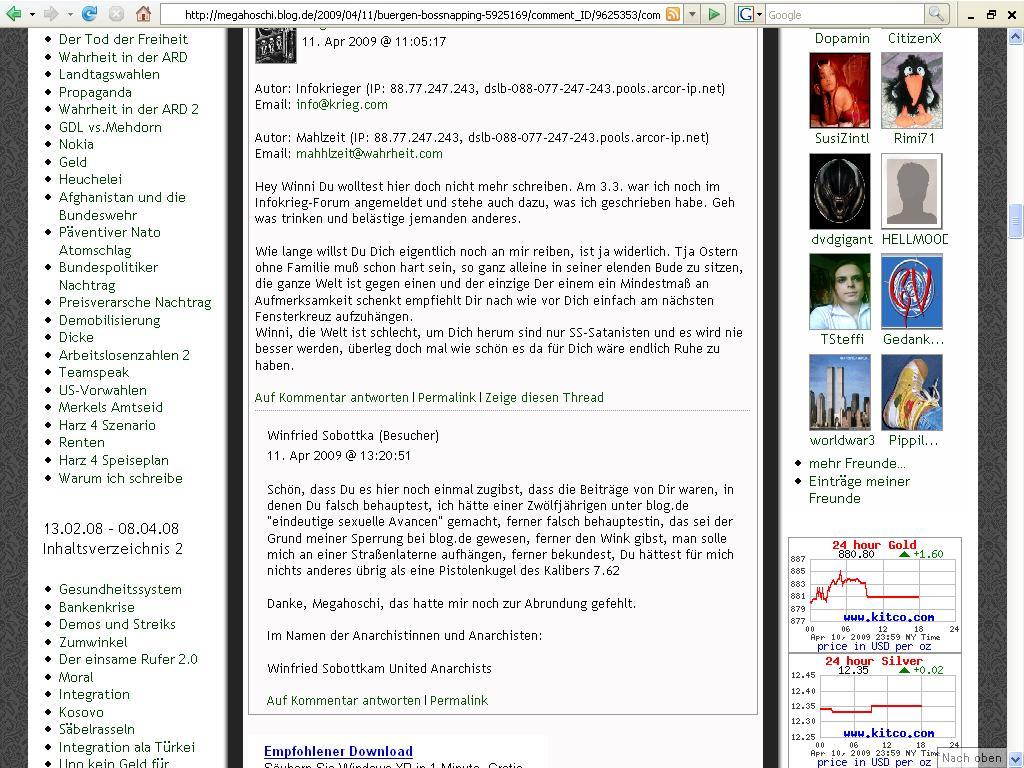Viewport: 1024px width, 768px height.
Task: Click the 'mehr Freunde...' link
Action: click(857, 463)
